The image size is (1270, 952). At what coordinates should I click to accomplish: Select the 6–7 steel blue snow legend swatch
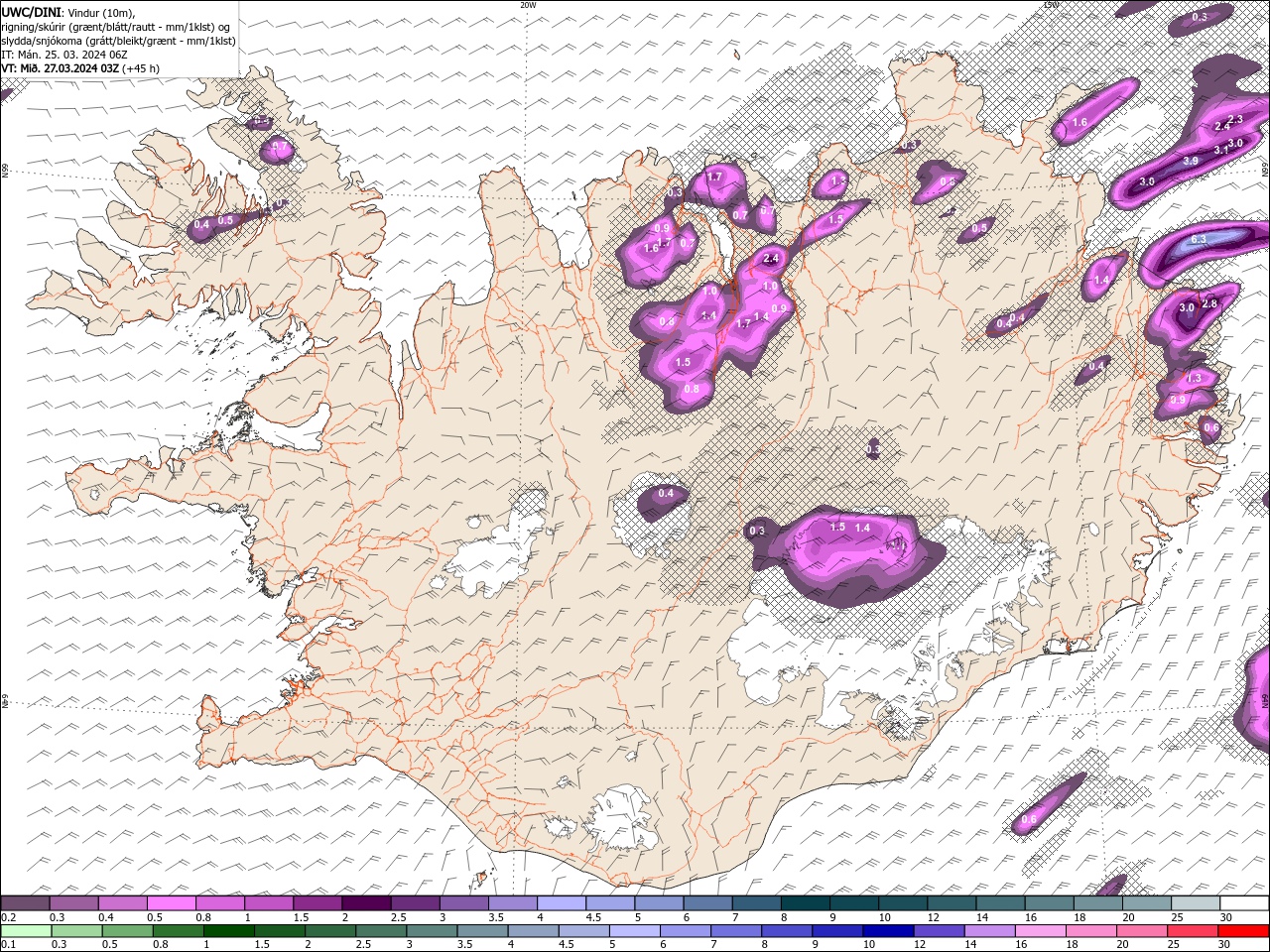[x=706, y=903]
